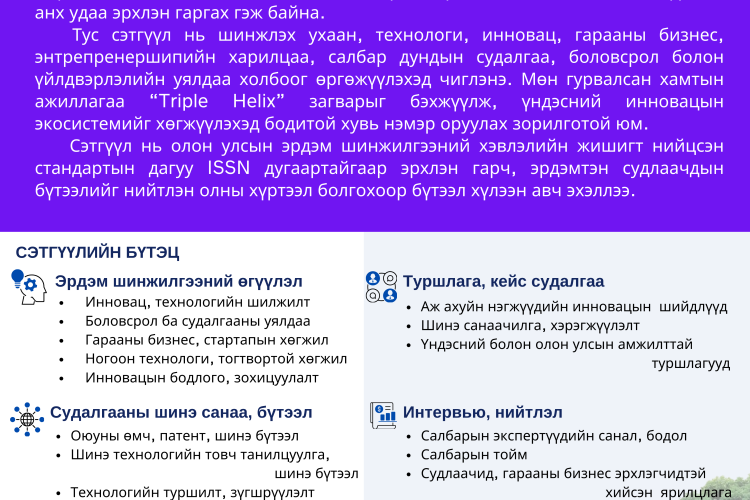Click bullet Гарааны бизнес, стартапын хөгжил
Image resolution: width=750 pixels, height=500 pixels.
[207, 340]
